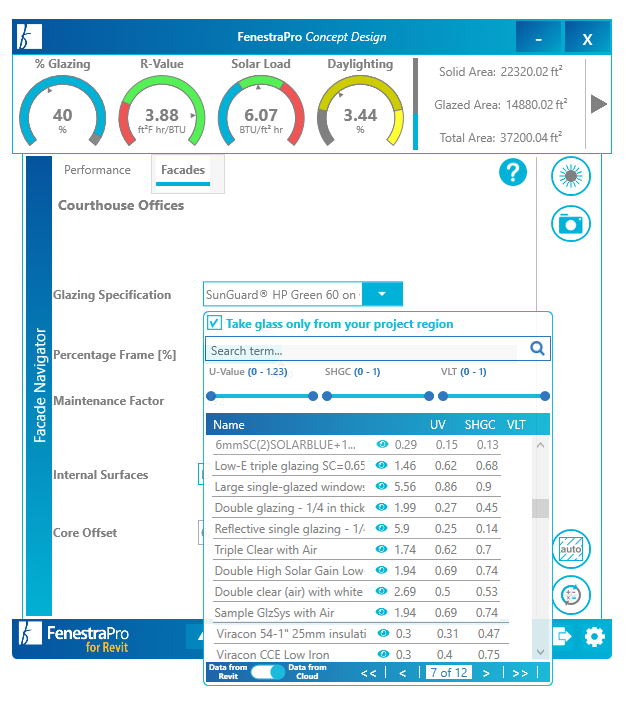Select Low-E triple glazing SC=0.65 row

click(x=356, y=465)
